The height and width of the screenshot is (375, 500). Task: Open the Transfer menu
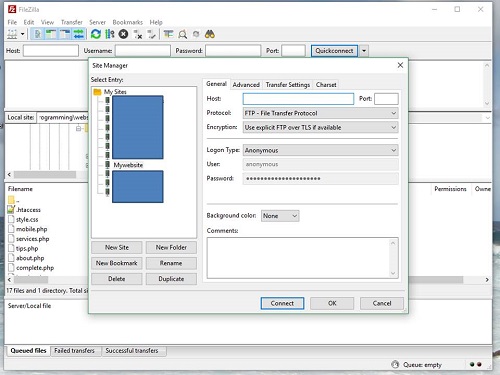coord(72,22)
